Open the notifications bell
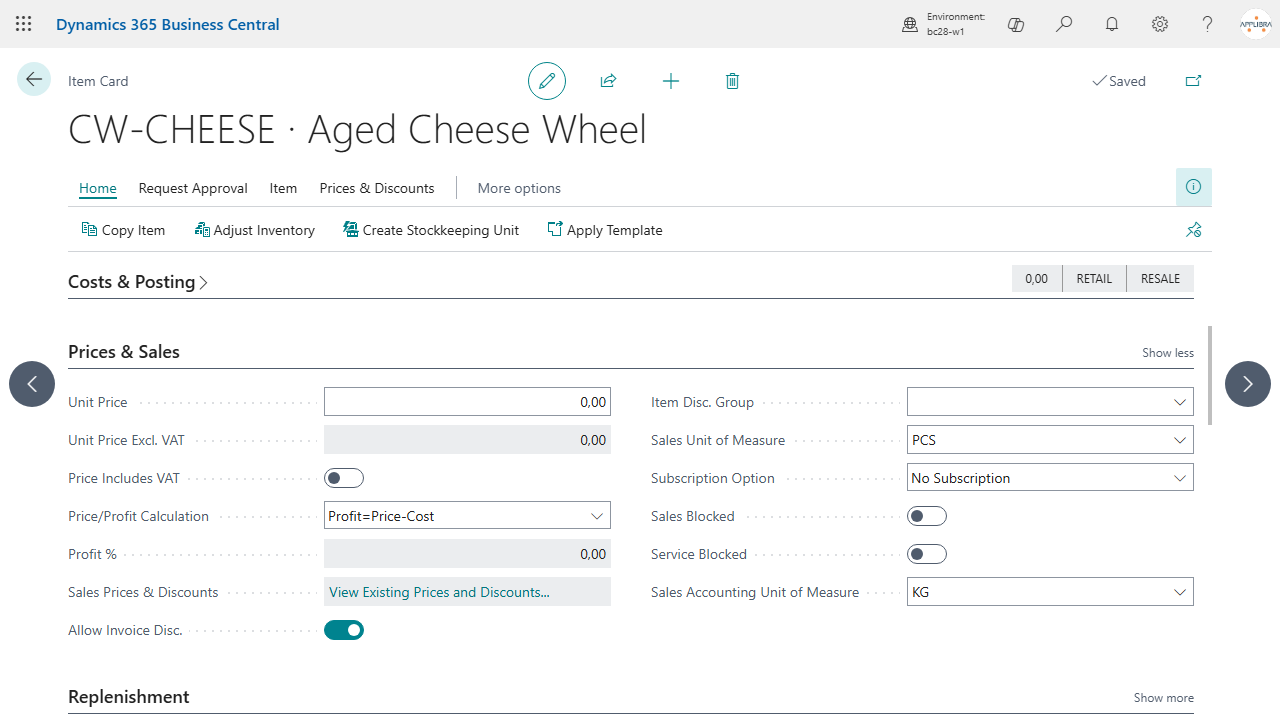This screenshot has width=1280, height=720. pos(1112,24)
